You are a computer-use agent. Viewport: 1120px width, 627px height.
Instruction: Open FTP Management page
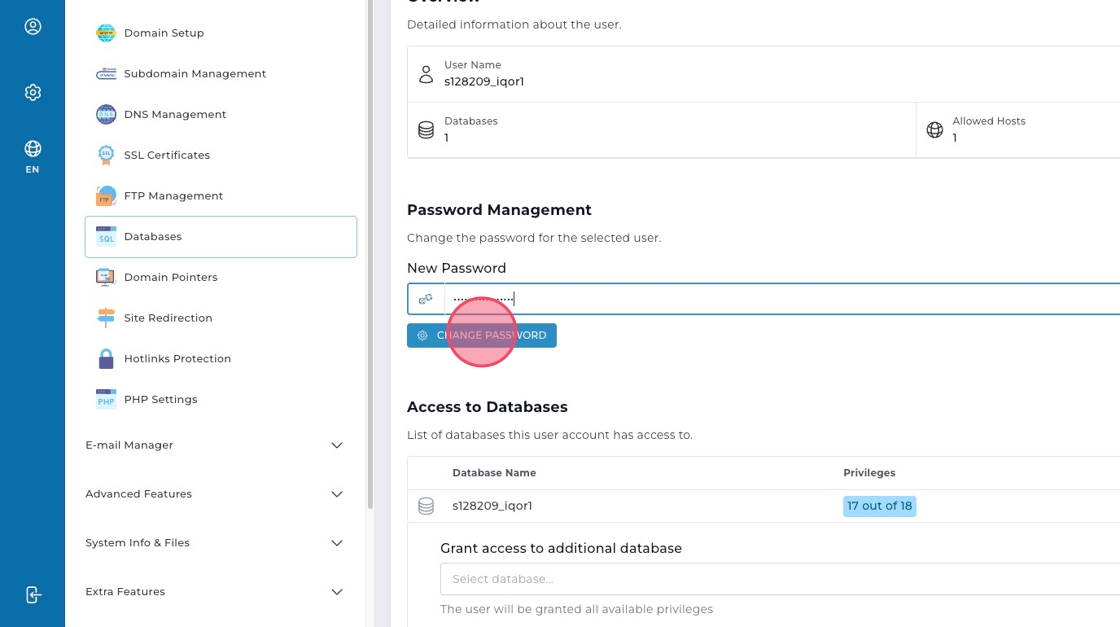173,196
